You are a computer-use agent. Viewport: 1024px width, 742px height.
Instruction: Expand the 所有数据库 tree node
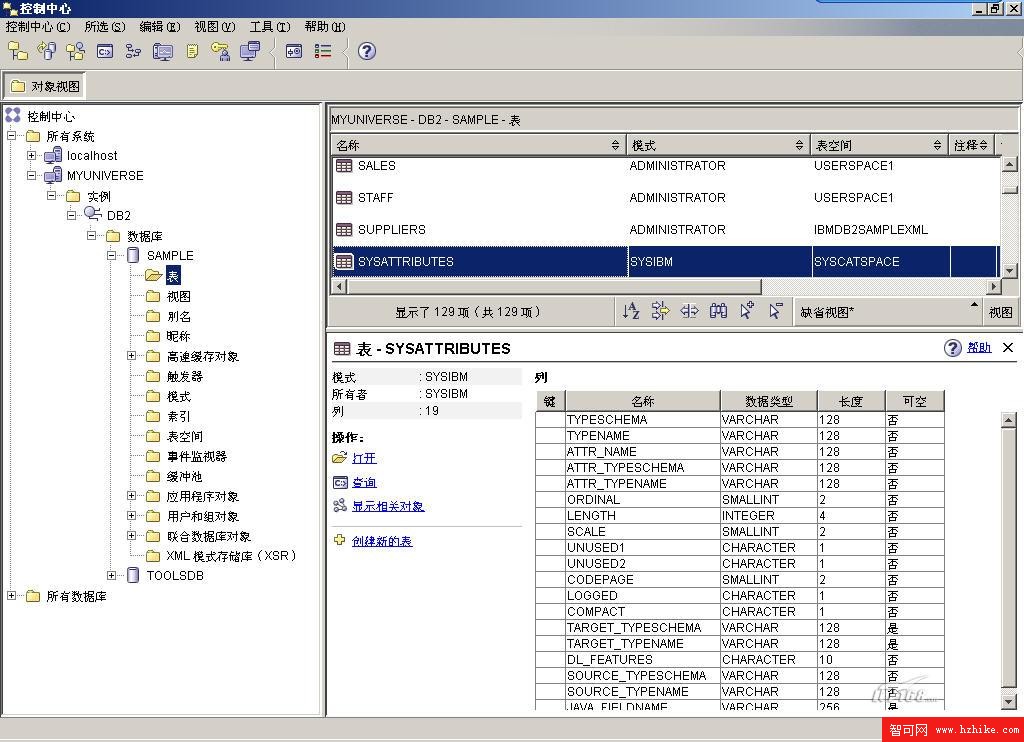12,596
